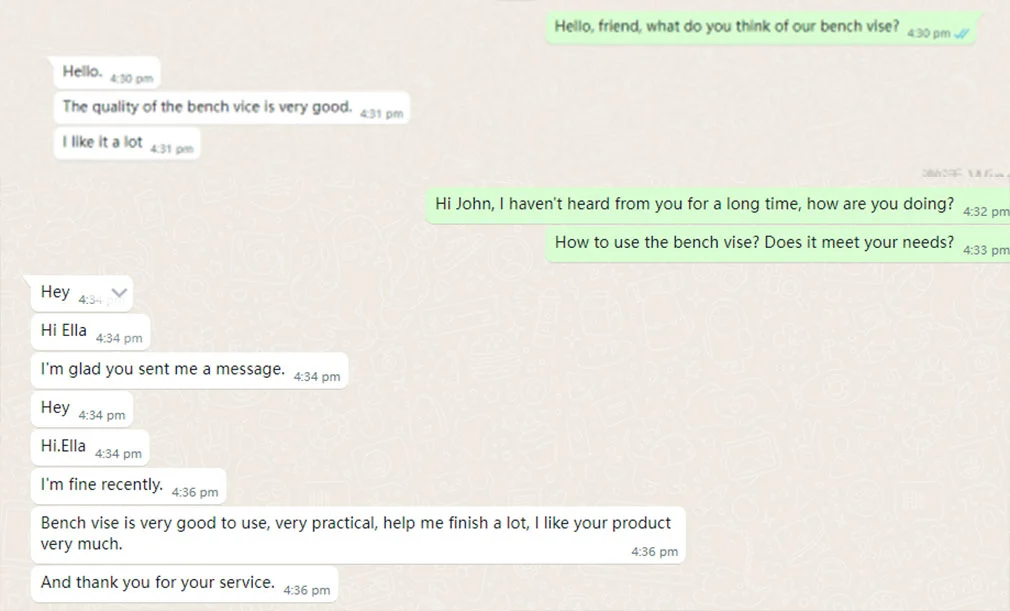The width and height of the screenshot is (1010, 611).
Task: Click the 4:30 pm timestamp next to 'Hello.'
Action: [131, 78]
